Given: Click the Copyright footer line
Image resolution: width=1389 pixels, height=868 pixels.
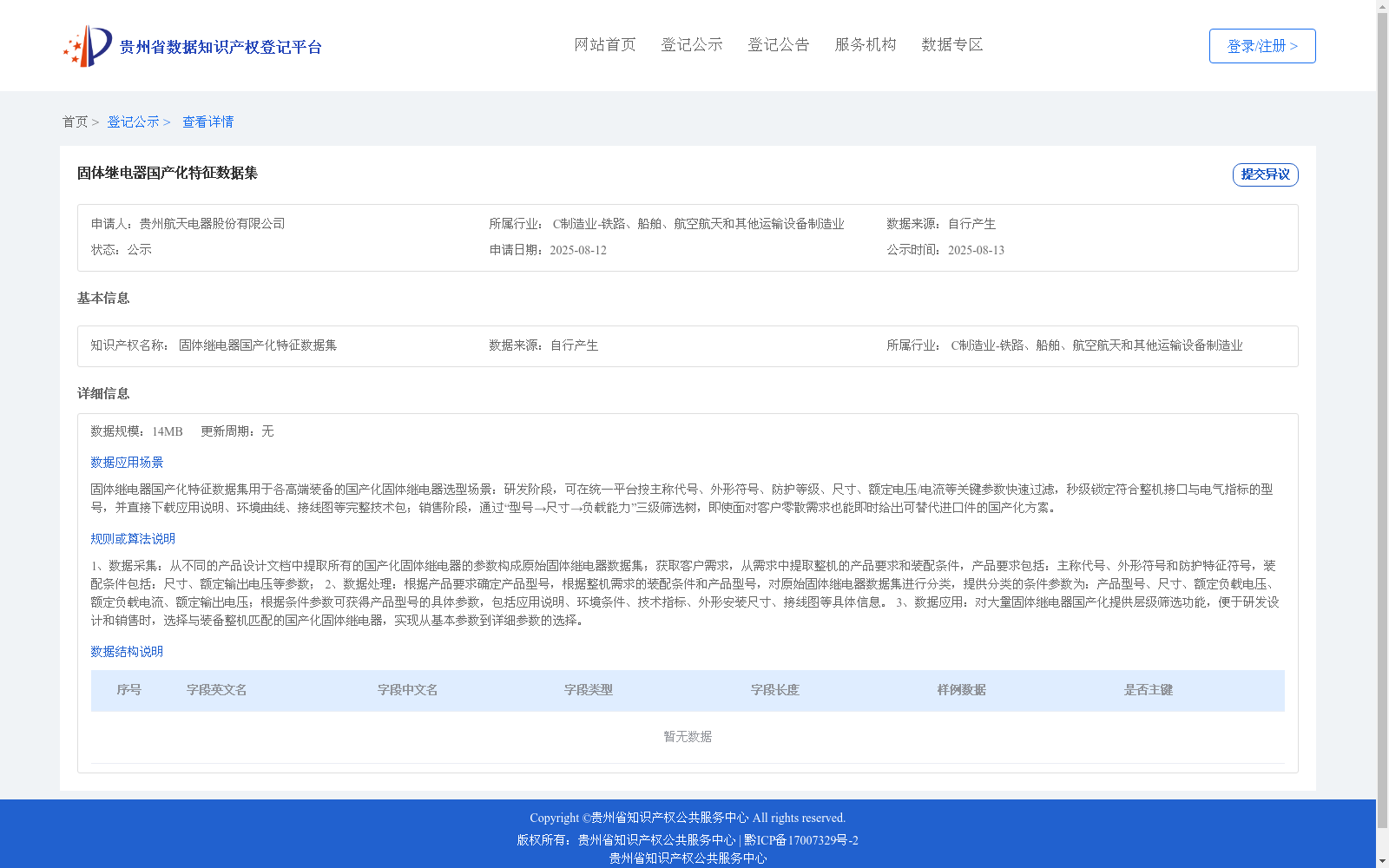Looking at the screenshot, I should (x=688, y=818).
